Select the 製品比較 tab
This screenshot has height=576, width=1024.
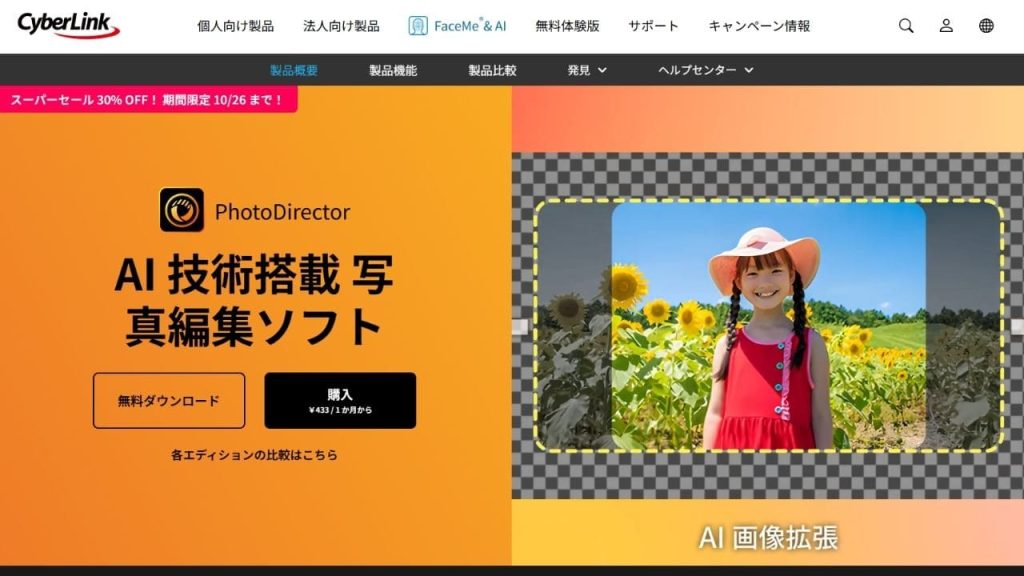492,70
